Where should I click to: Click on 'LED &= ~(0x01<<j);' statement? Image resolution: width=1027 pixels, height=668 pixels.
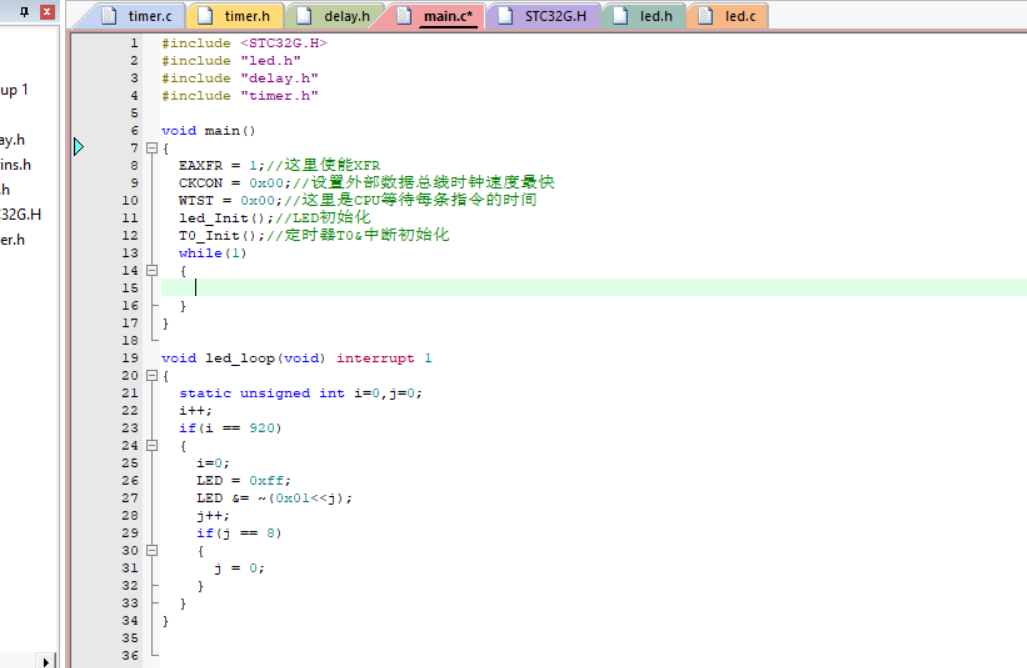click(x=274, y=498)
